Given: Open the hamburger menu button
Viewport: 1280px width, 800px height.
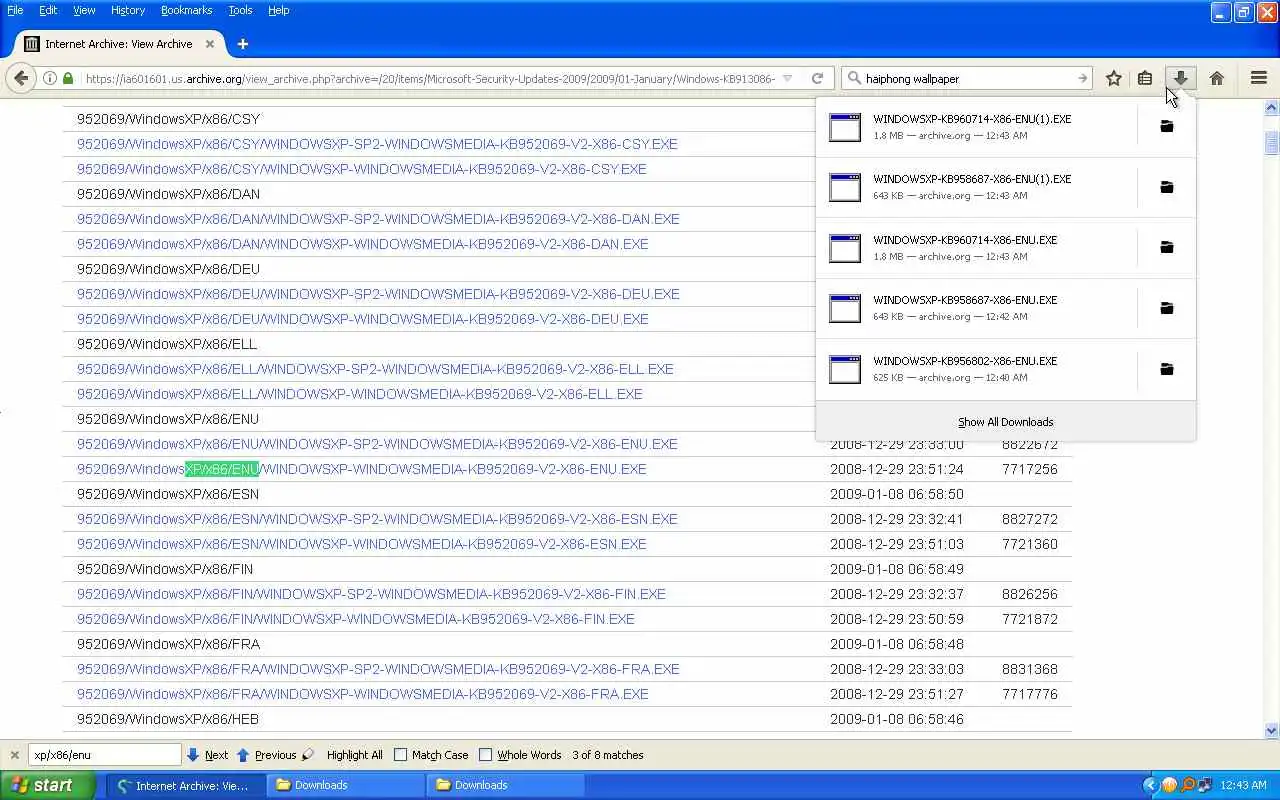Looking at the screenshot, I should click(1259, 78).
